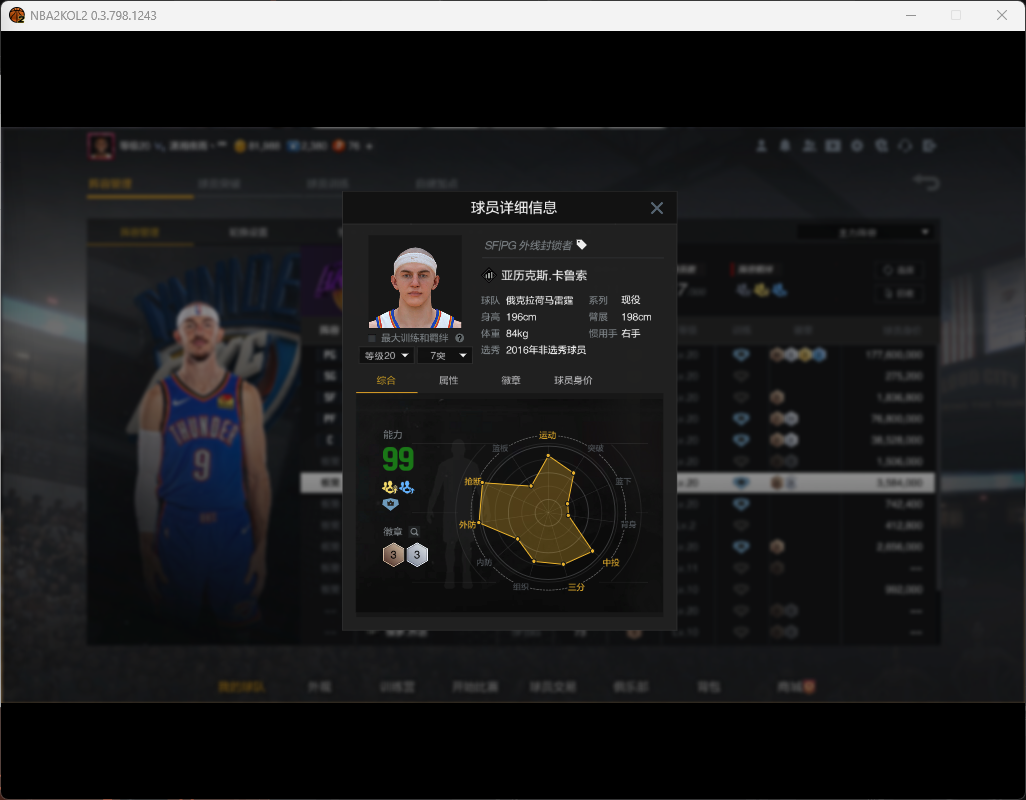Click the bell notification icon in the top bar
The width and height of the screenshot is (1026, 800).
(x=785, y=146)
